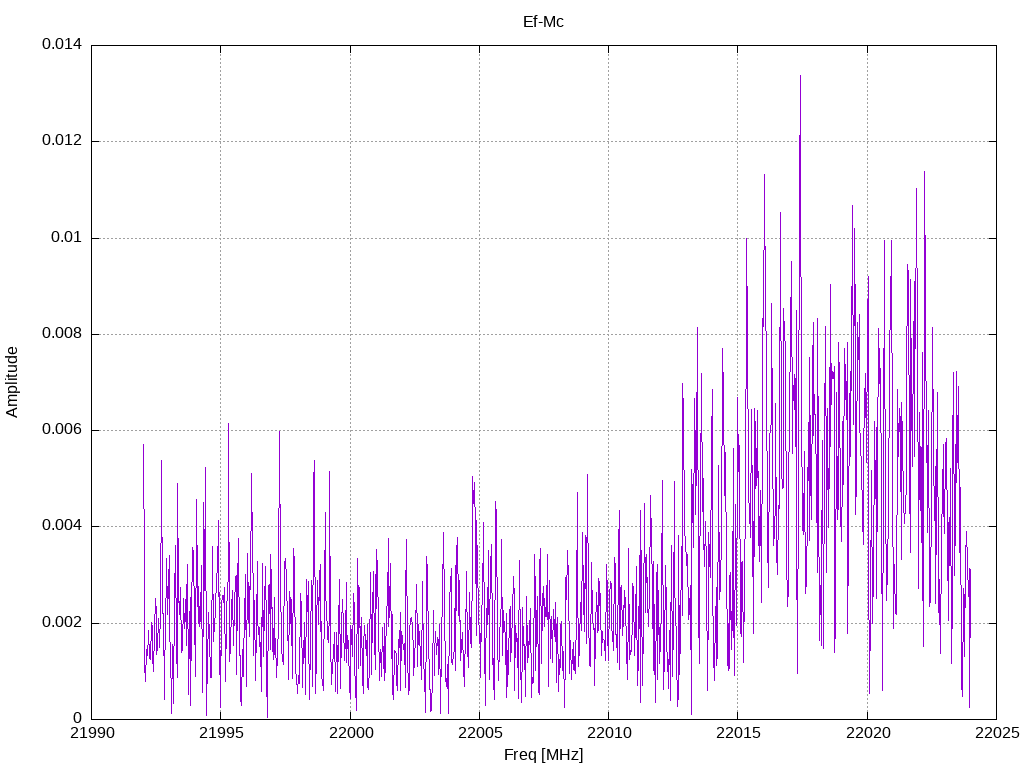
Task: Click the x-axis value 22010
Action: [x=609, y=733]
